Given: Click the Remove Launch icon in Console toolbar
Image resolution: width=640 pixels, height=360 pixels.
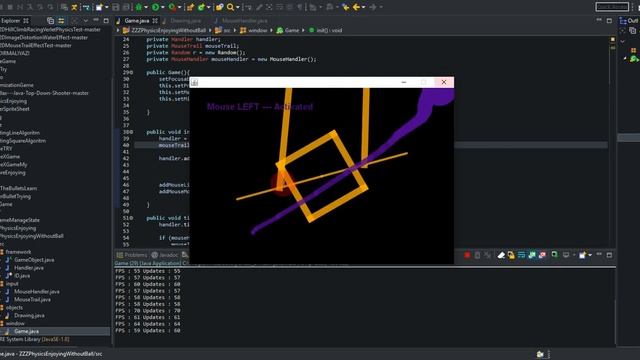Looking at the screenshot, I should (x=477, y=255).
